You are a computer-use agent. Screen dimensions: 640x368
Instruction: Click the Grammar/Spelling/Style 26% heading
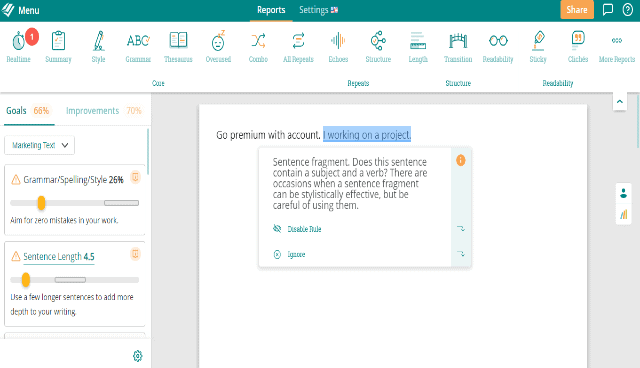[x=73, y=180]
